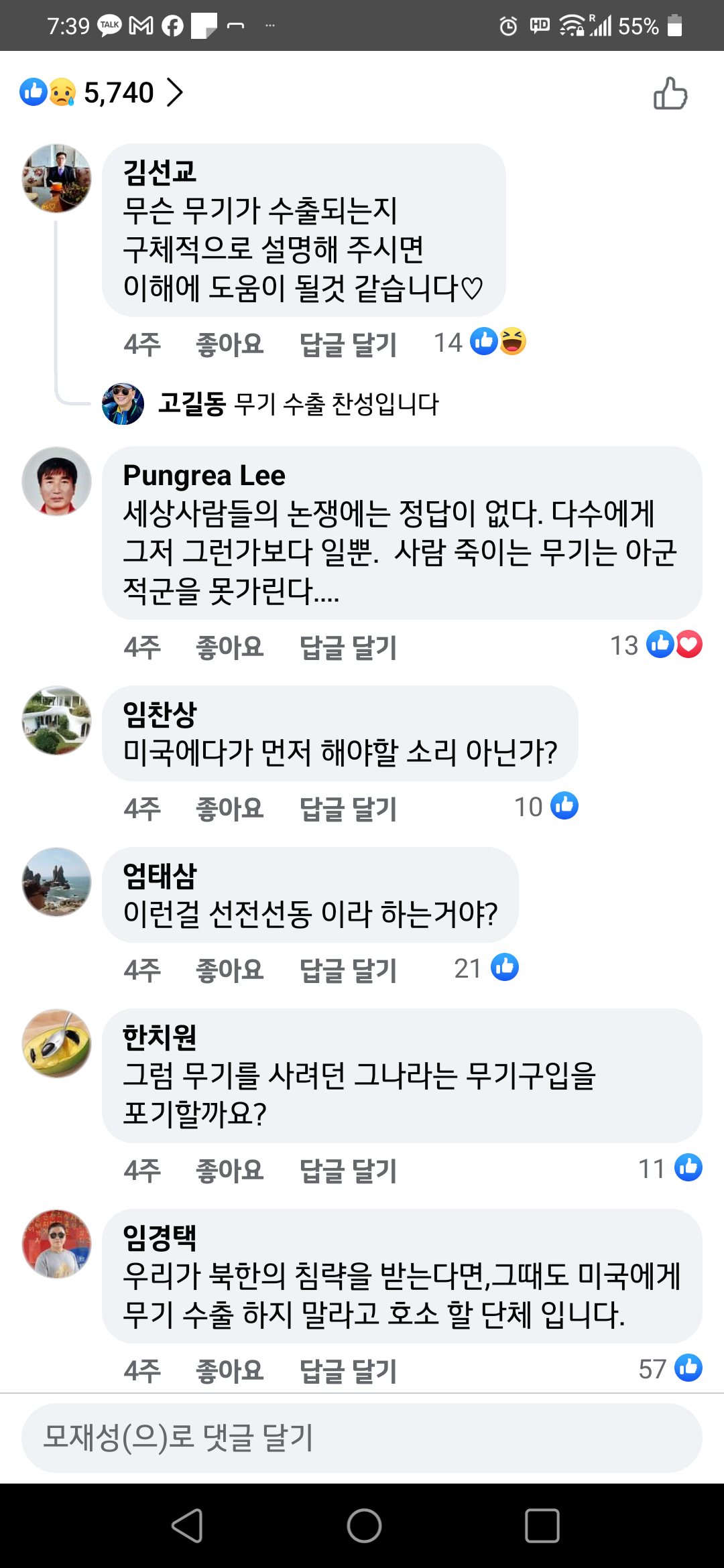This screenshot has width=724, height=1568.
Task: Open like count icon on 임찬상's comment
Action: click(x=564, y=806)
